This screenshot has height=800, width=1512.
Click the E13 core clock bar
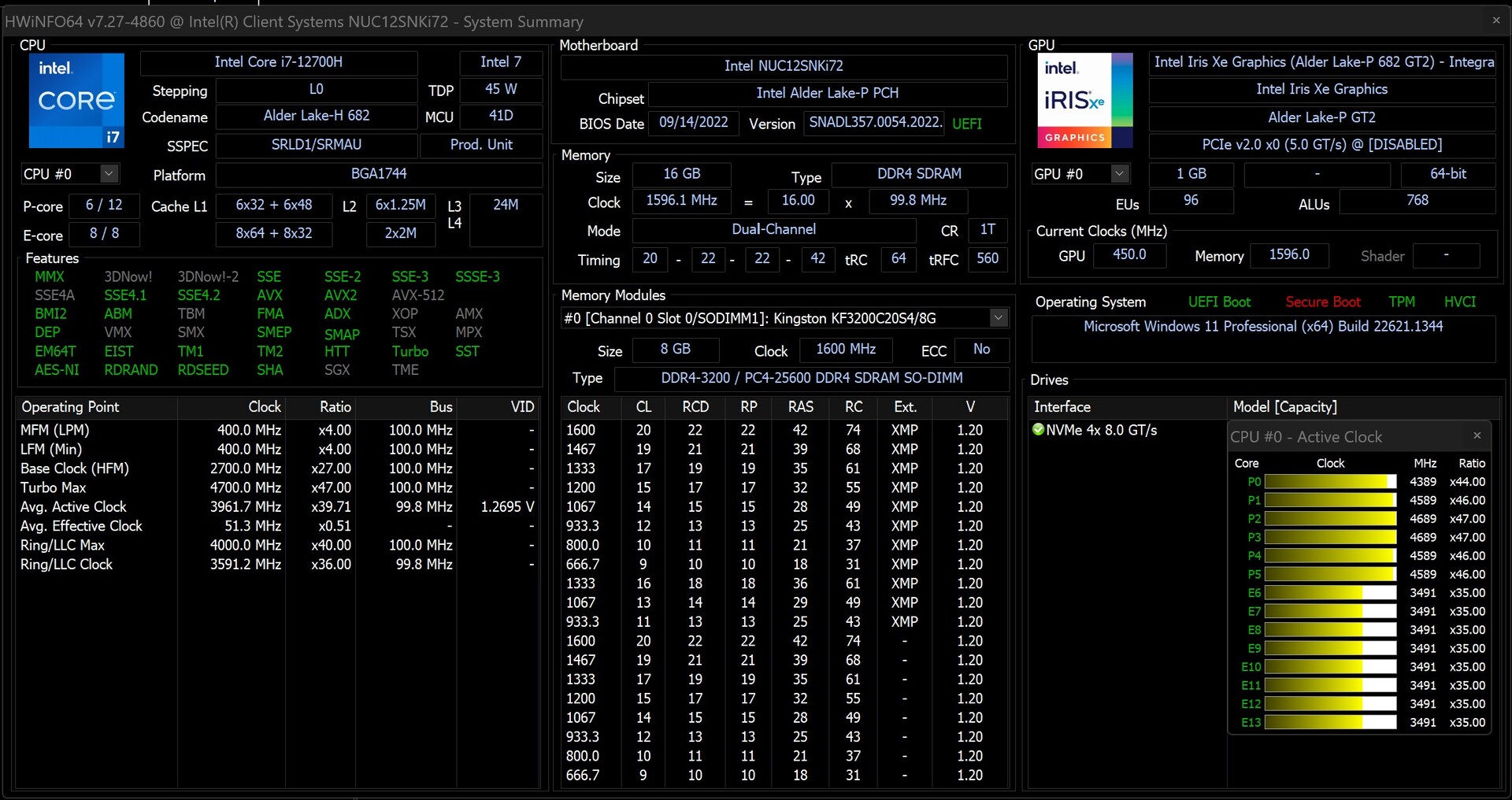[1329, 722]
